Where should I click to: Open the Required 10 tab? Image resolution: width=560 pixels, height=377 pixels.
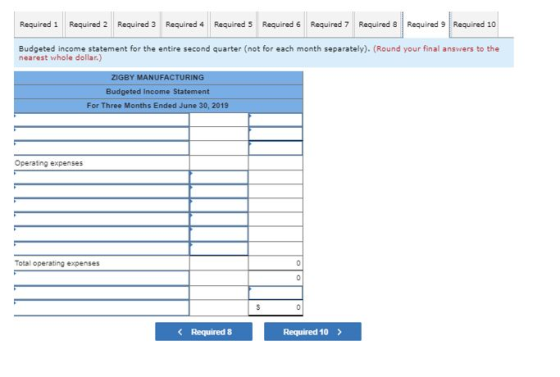pos(474,24)
